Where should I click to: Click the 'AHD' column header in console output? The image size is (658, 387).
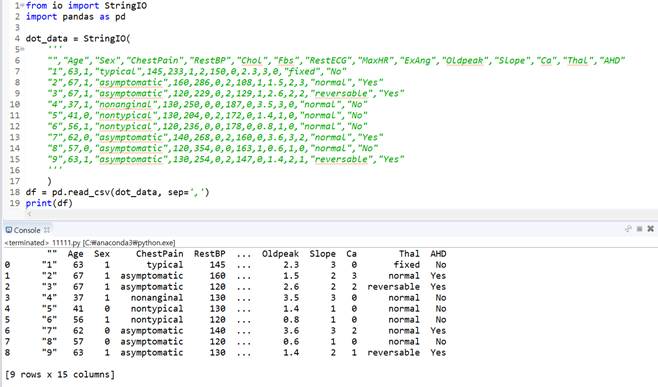438,254
